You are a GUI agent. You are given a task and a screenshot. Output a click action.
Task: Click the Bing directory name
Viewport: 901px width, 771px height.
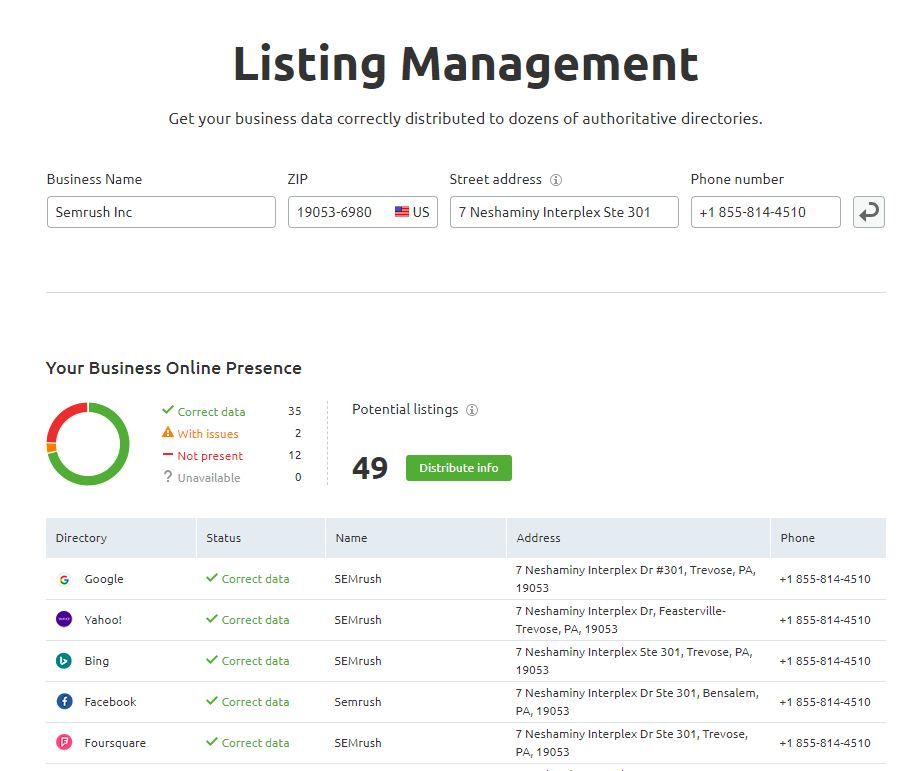(x=97, y=661)
